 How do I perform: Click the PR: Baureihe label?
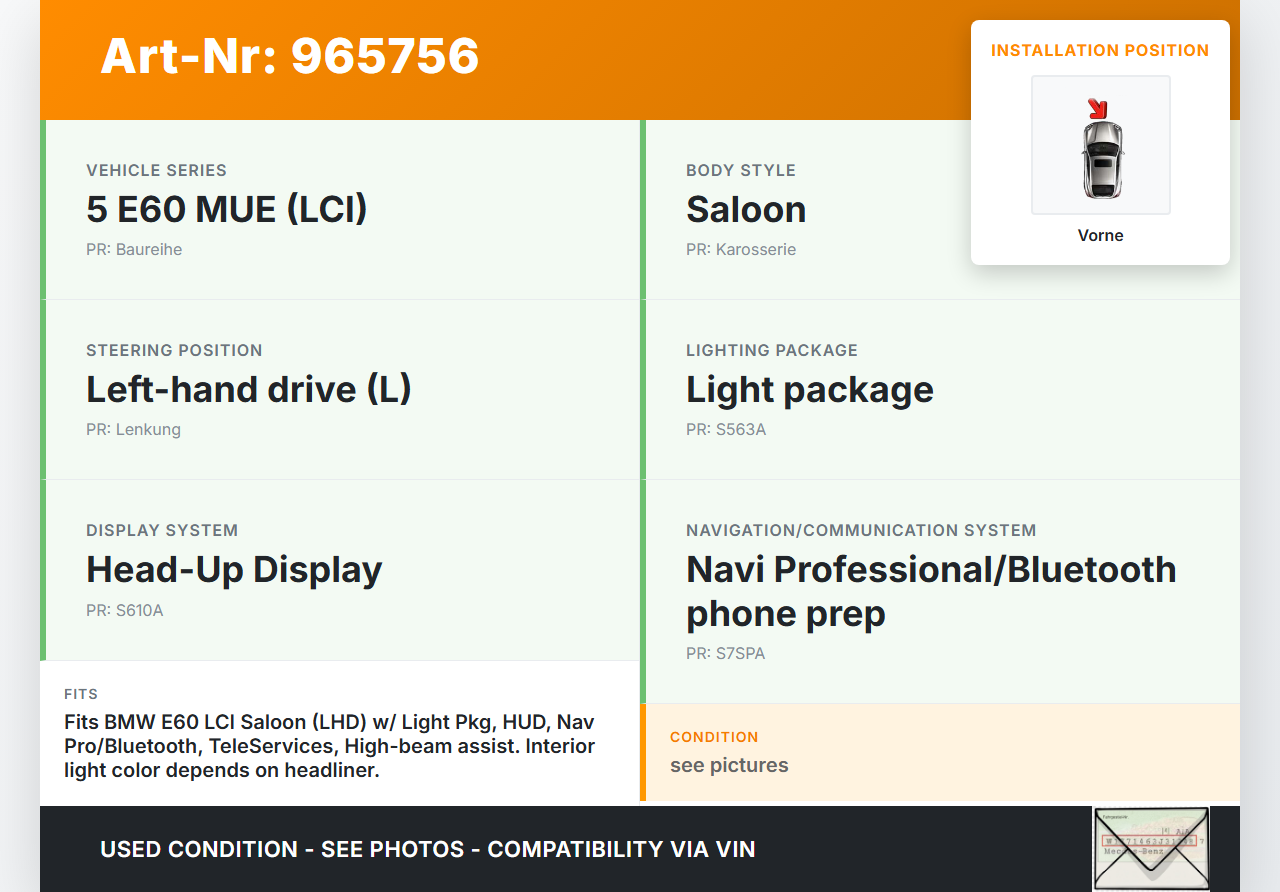coord(134,250)
